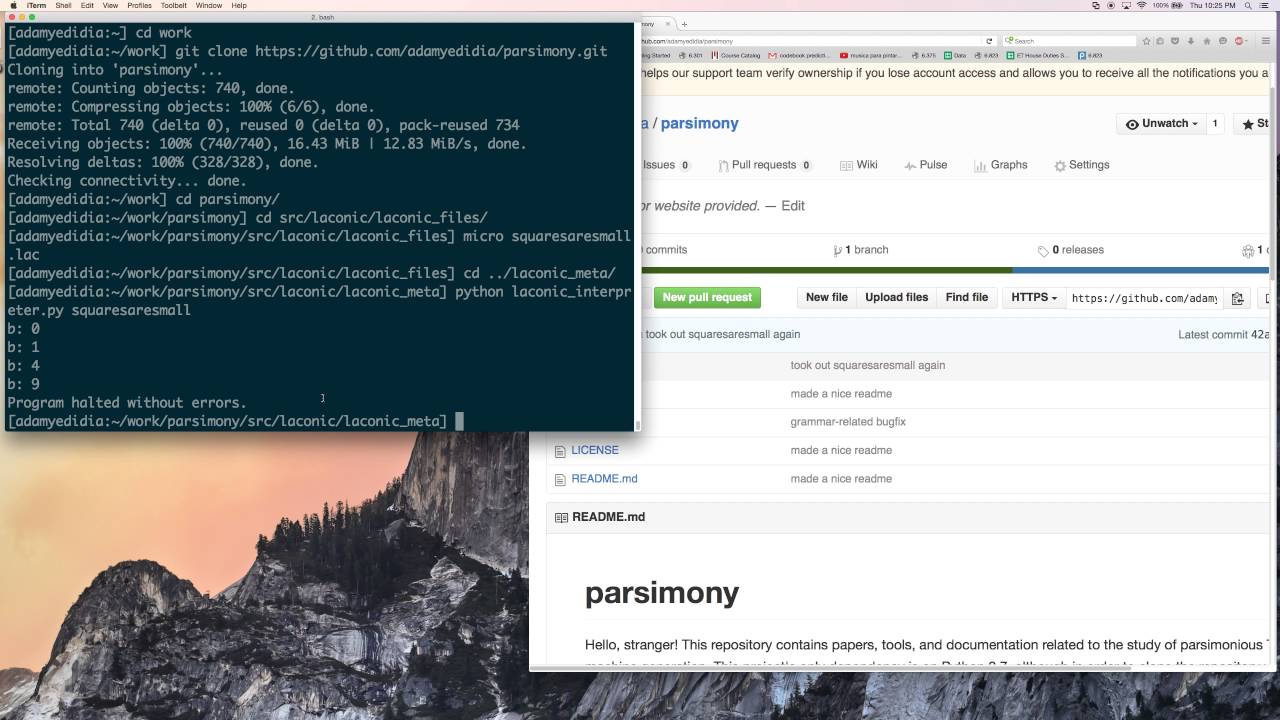Open the parsimony repository title link
The height and width of the screenshot is (720, 1280).
click(699, 123)
